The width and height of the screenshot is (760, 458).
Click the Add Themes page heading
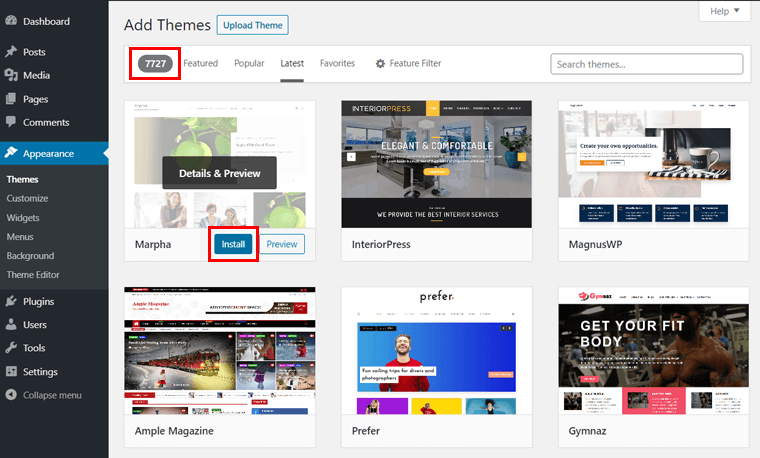(167, 25)
